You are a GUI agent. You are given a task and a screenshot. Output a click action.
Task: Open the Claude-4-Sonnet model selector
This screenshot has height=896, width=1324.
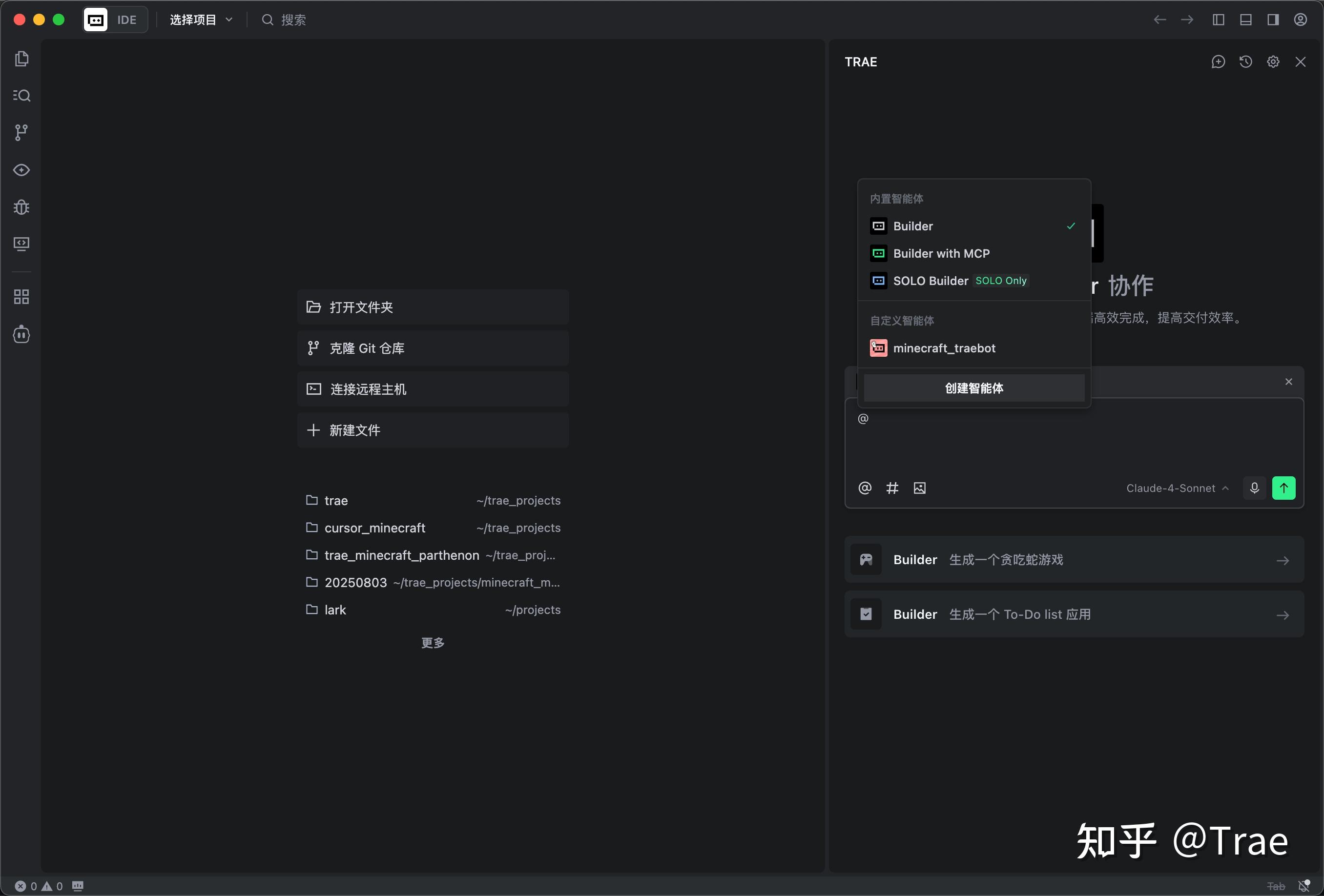tap(1177, 488)
